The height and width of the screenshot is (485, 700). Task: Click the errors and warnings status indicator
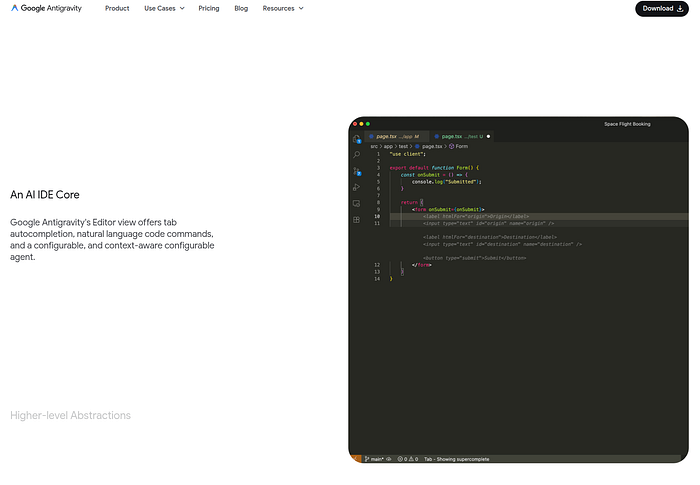point(409,458)
